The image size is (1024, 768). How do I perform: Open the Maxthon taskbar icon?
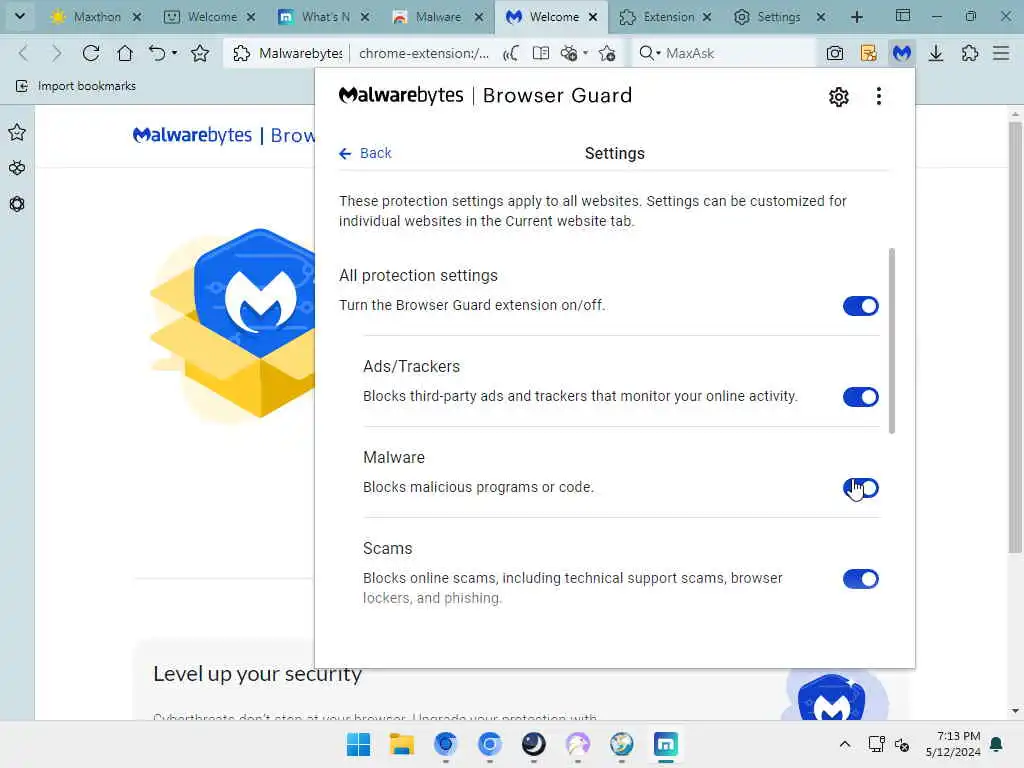point(665,744)
